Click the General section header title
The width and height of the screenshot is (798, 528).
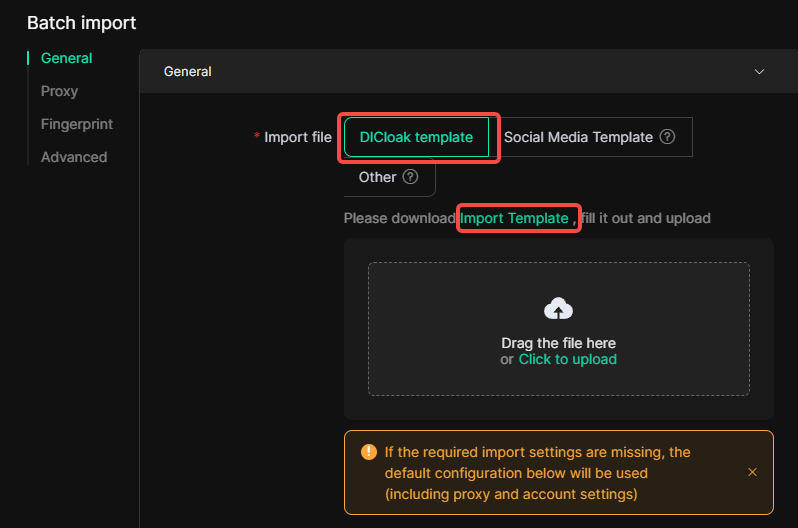(x=188, y=72)
